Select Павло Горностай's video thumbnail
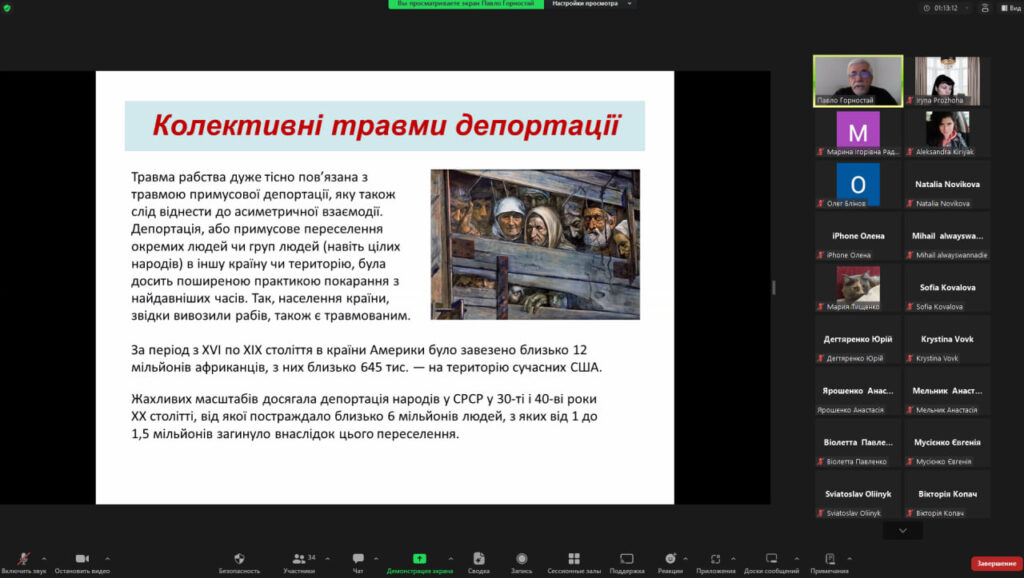This screenshot has width=1024, height=578. click(857, 80)
